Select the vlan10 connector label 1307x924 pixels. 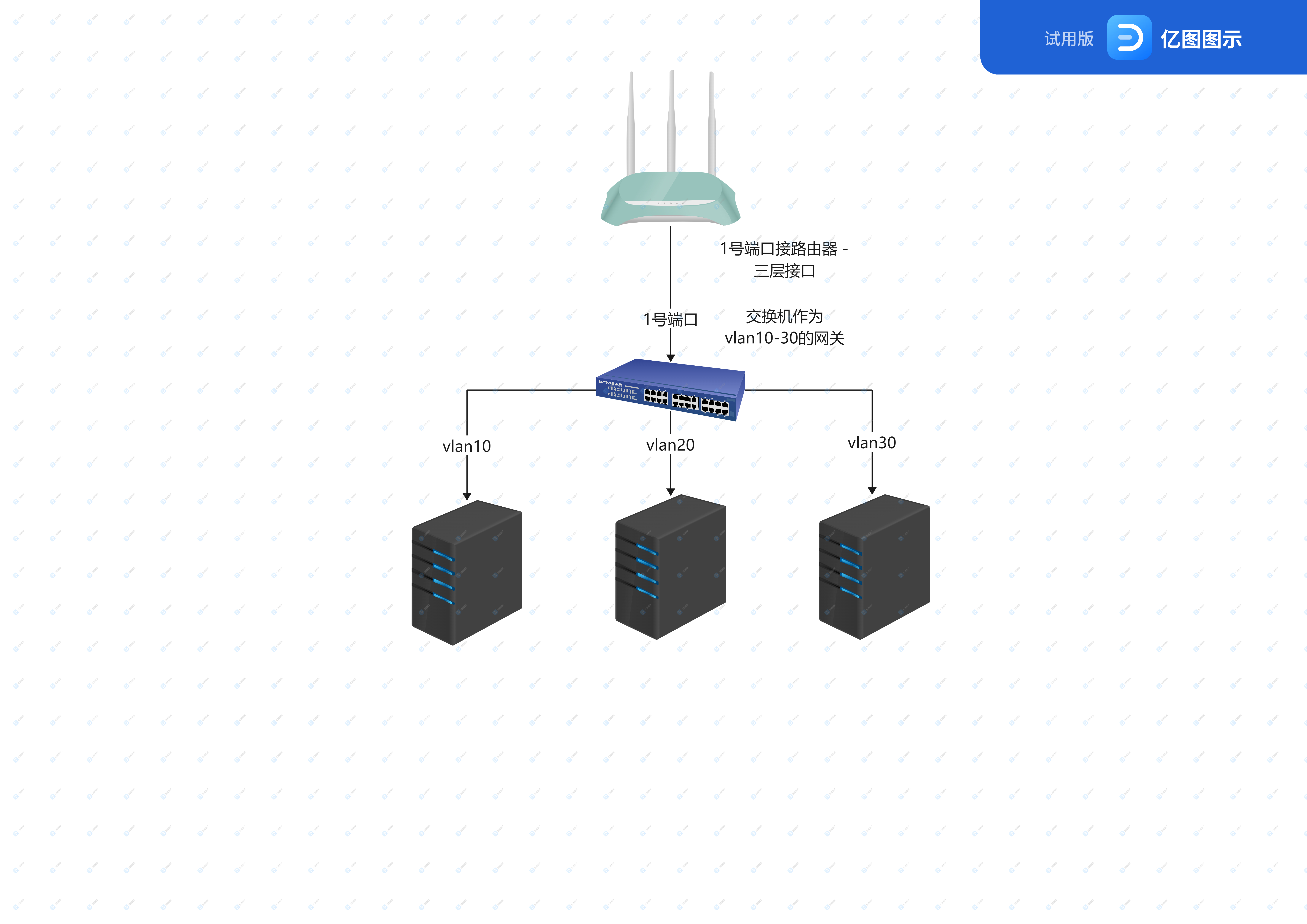(467, 446)
